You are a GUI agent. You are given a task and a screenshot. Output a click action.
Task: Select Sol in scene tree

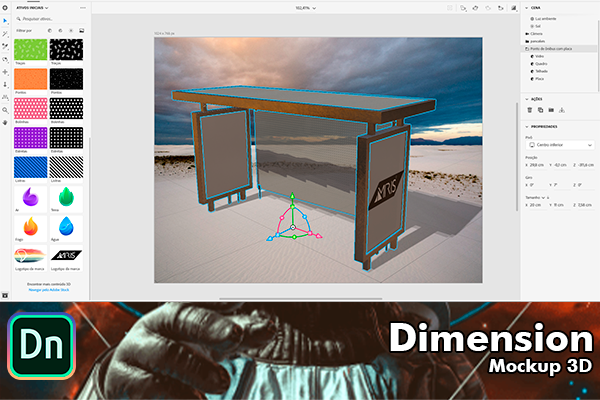[536, 26]
